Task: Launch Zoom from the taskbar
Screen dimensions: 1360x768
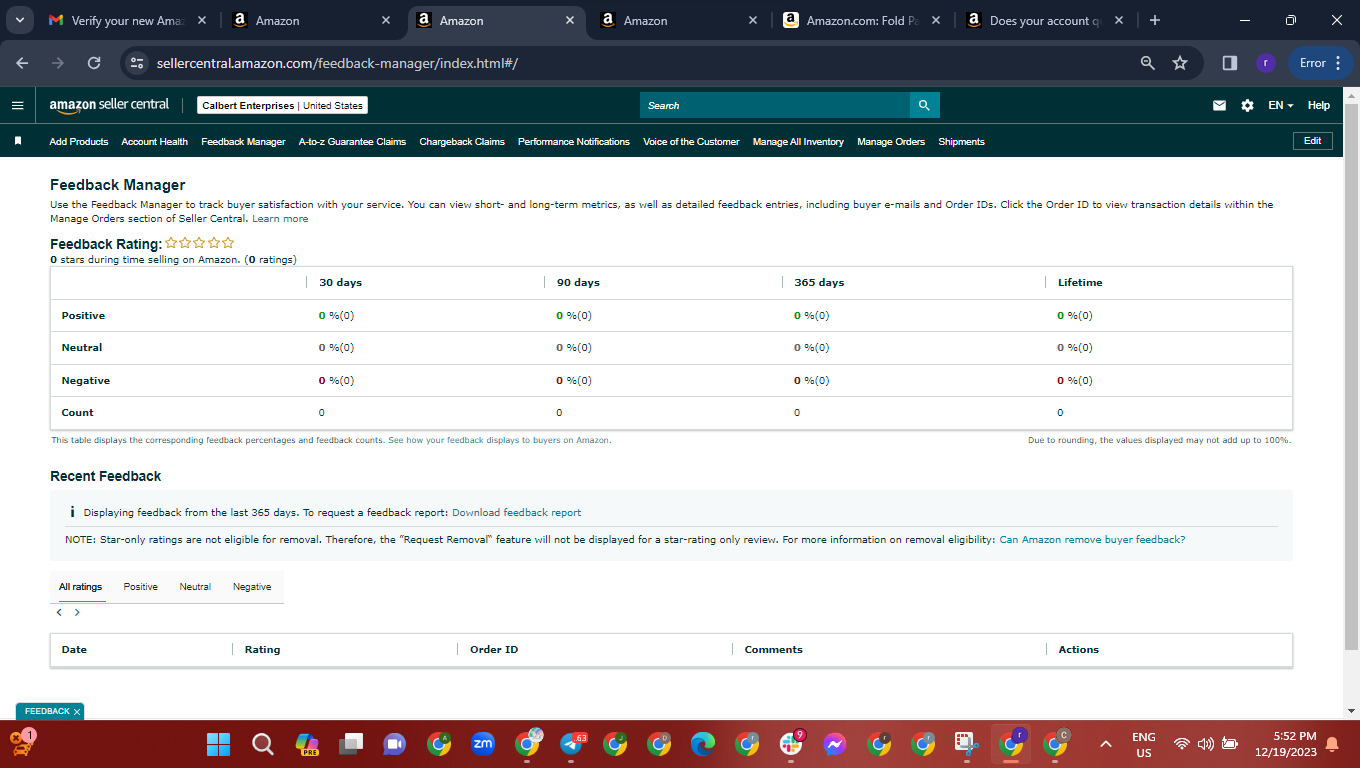Action: 483,744
